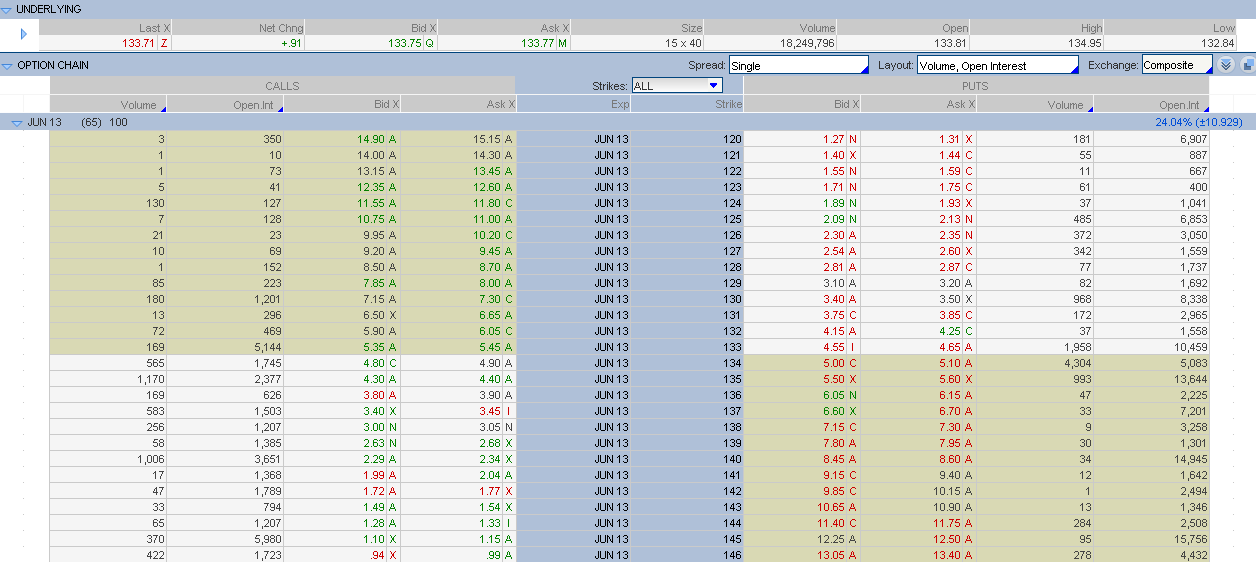Expand the underlying quote row arrow
1256x562 pixels.
click(23, 34)
